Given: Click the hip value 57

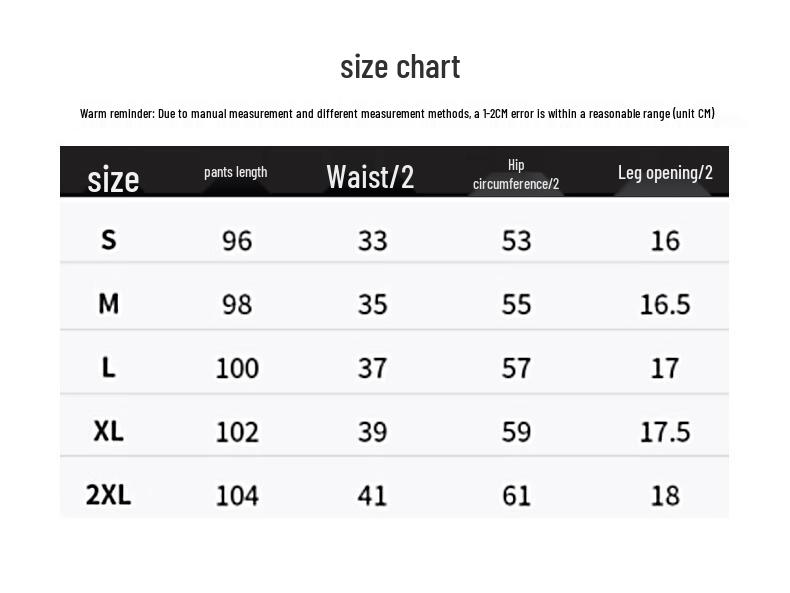Looking at the screenshot, I should pyautogui.click(x=516, y=368).
